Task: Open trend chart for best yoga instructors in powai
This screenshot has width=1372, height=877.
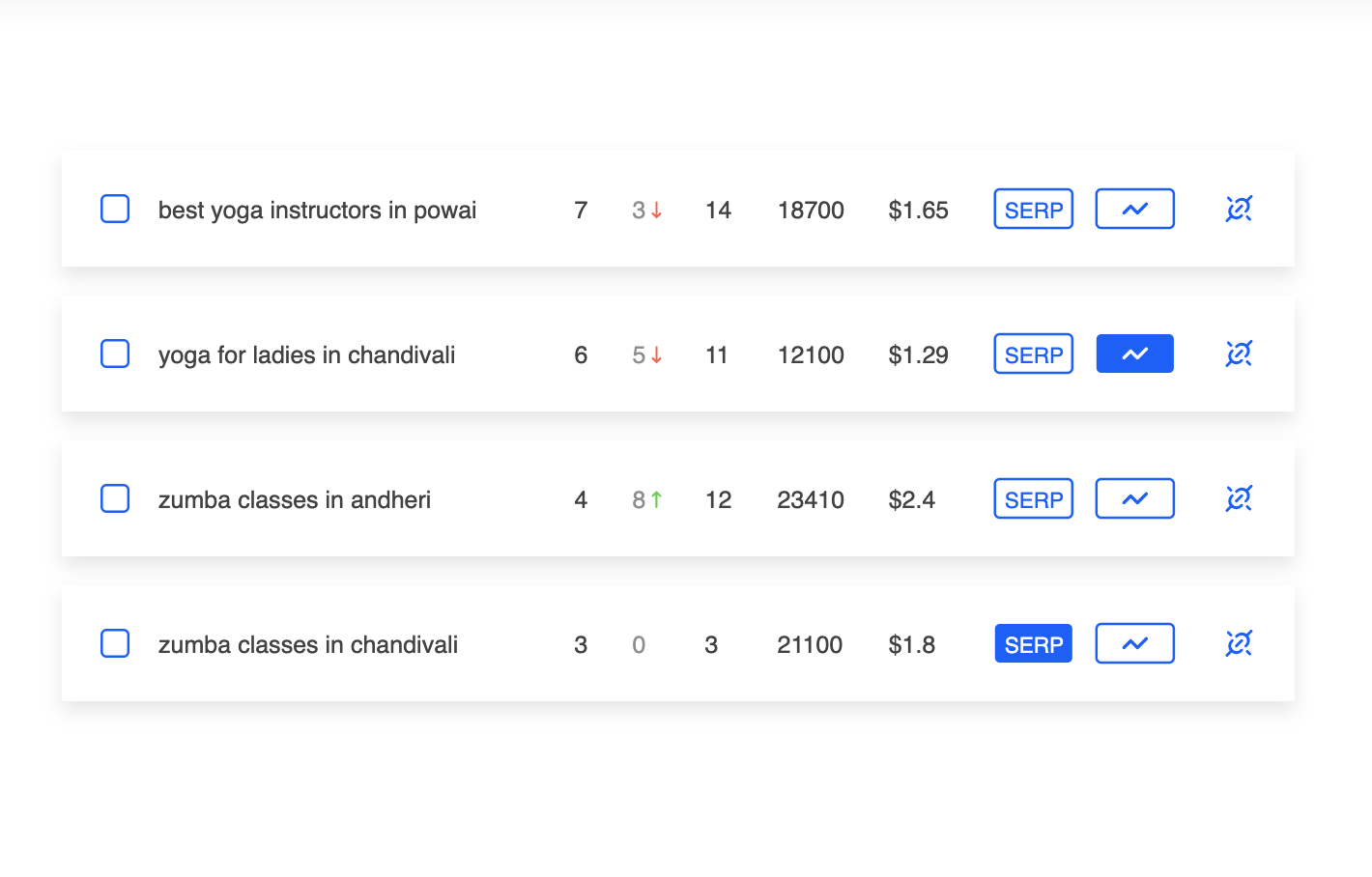Action: [1134, 209]
